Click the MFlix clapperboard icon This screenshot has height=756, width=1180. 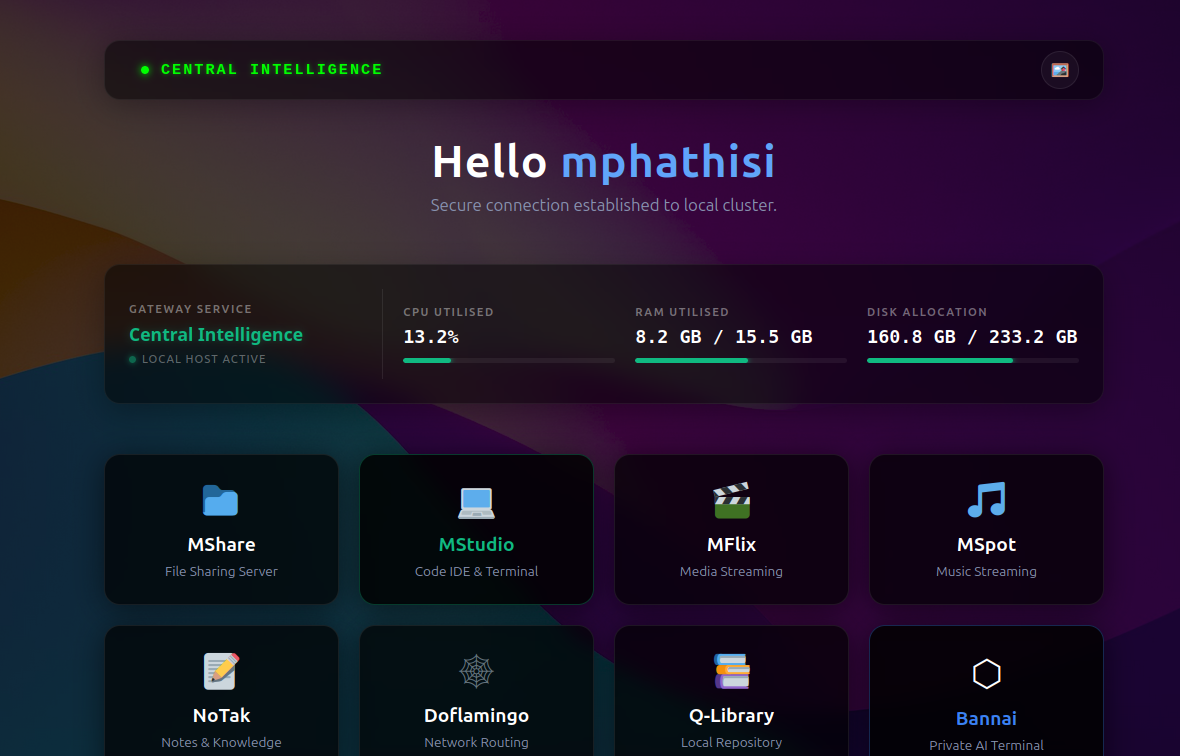pyautogui.click(x=731, y=500)
